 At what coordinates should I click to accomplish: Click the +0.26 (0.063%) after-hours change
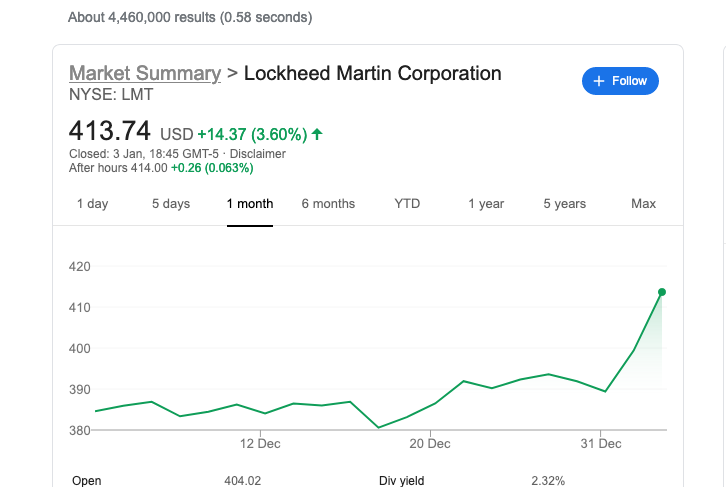212,168
